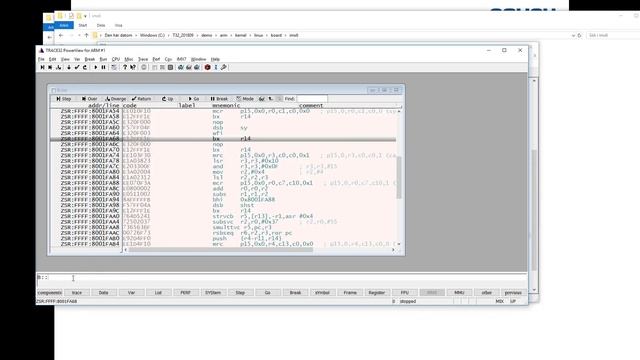Image resolution: width=640 pixels, height=360 pixels.
Task: Open the Trace menu
Action: tap(143, 59)
